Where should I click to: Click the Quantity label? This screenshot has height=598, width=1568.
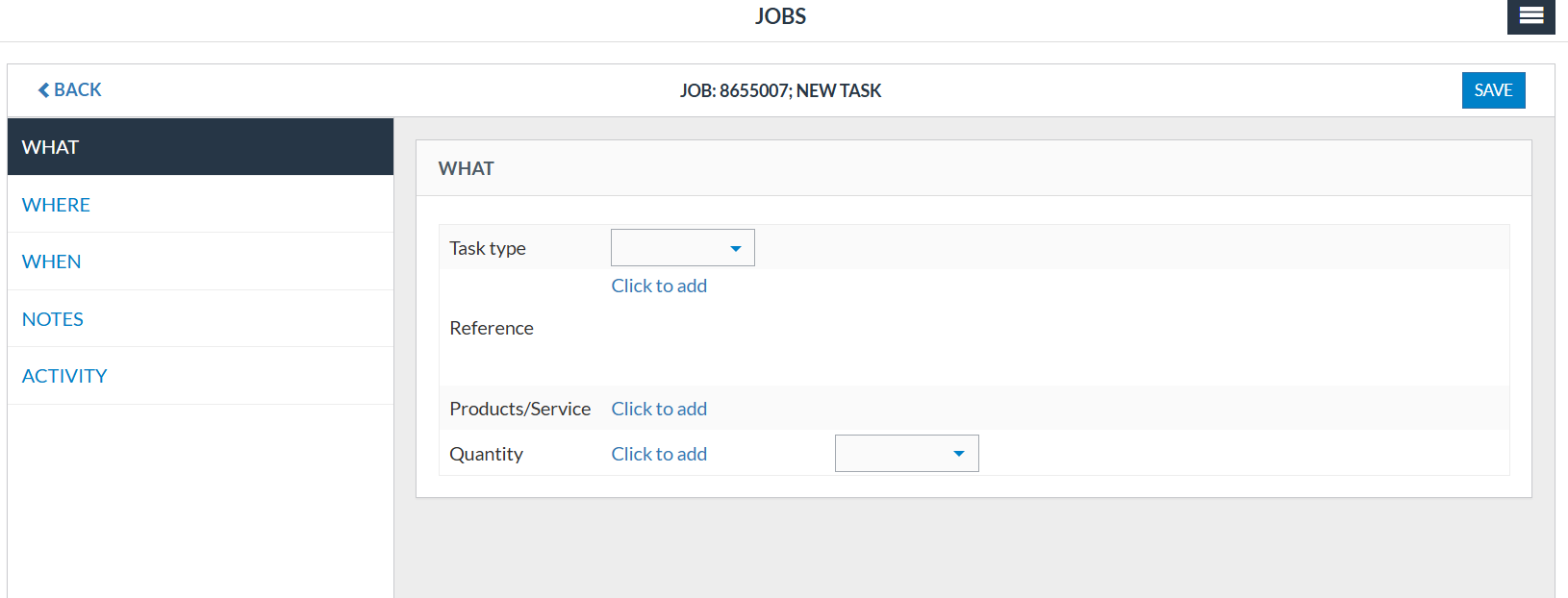pos(486,454)
